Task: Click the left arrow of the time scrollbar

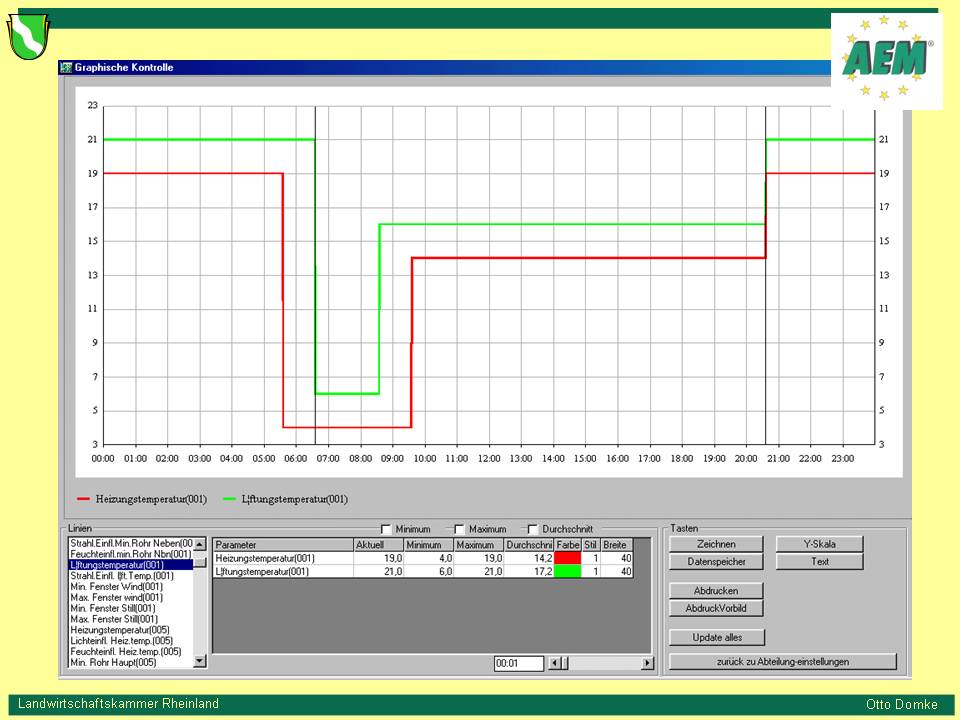Action: click(556, 663)
